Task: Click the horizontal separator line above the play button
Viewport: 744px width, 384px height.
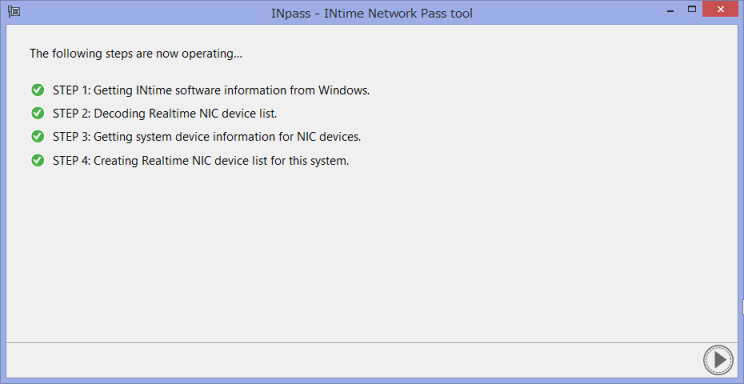Action: (x=372, y=342)
